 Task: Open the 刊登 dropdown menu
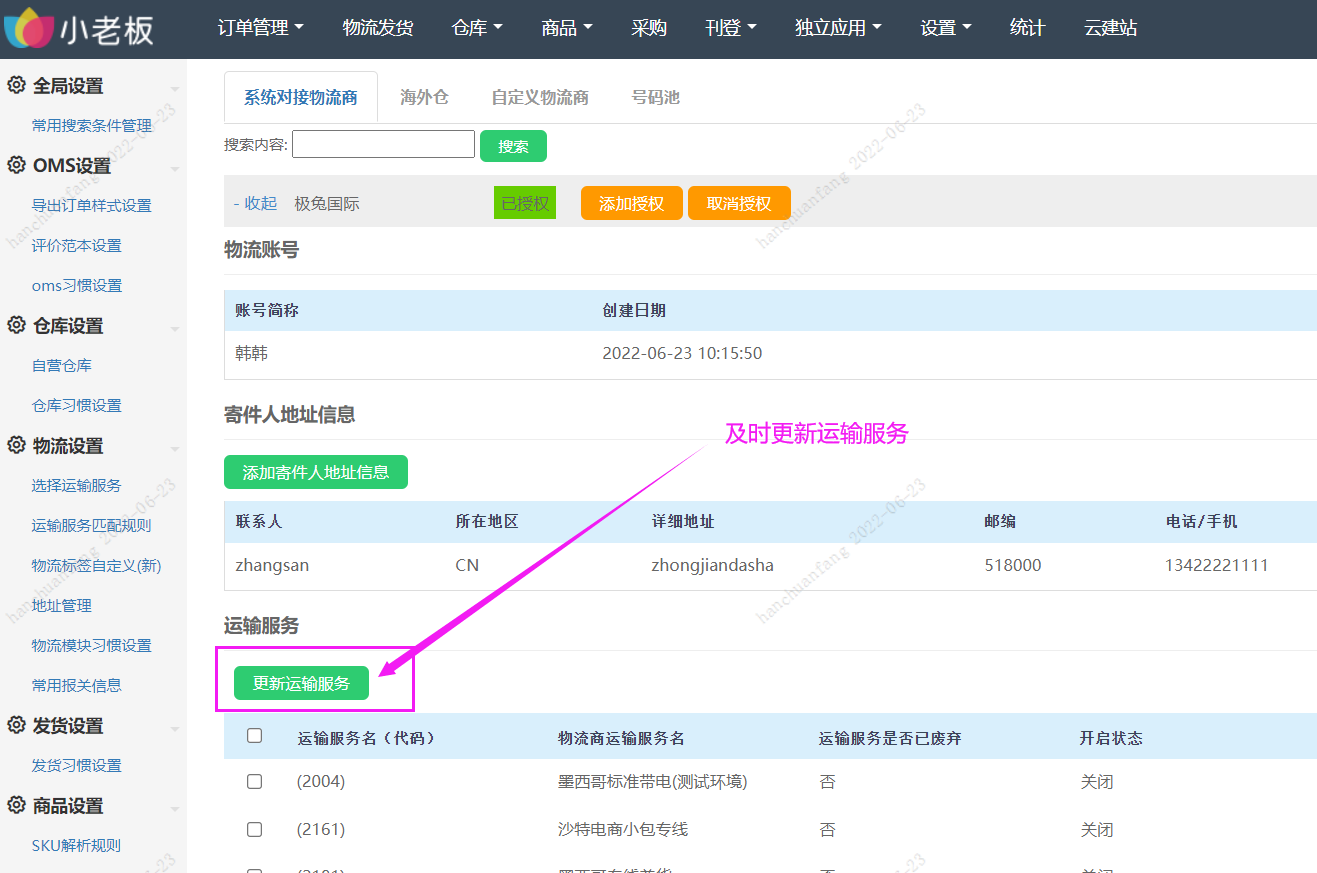730,28
